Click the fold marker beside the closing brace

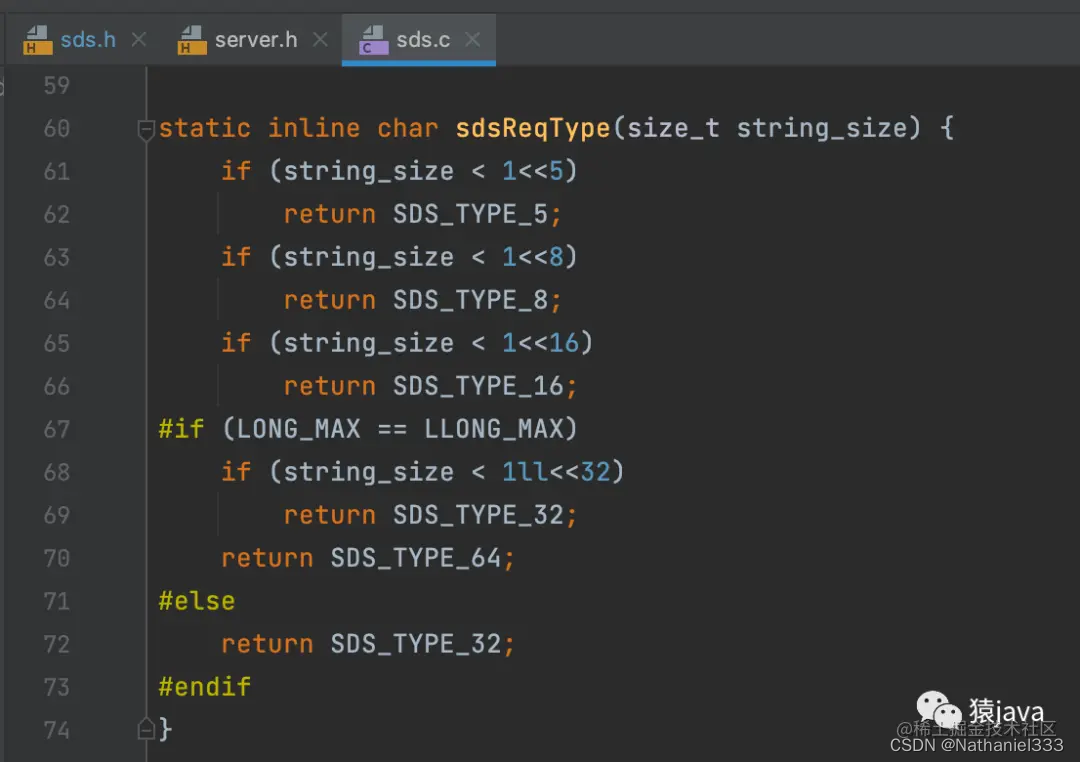(x=145, y=730)
